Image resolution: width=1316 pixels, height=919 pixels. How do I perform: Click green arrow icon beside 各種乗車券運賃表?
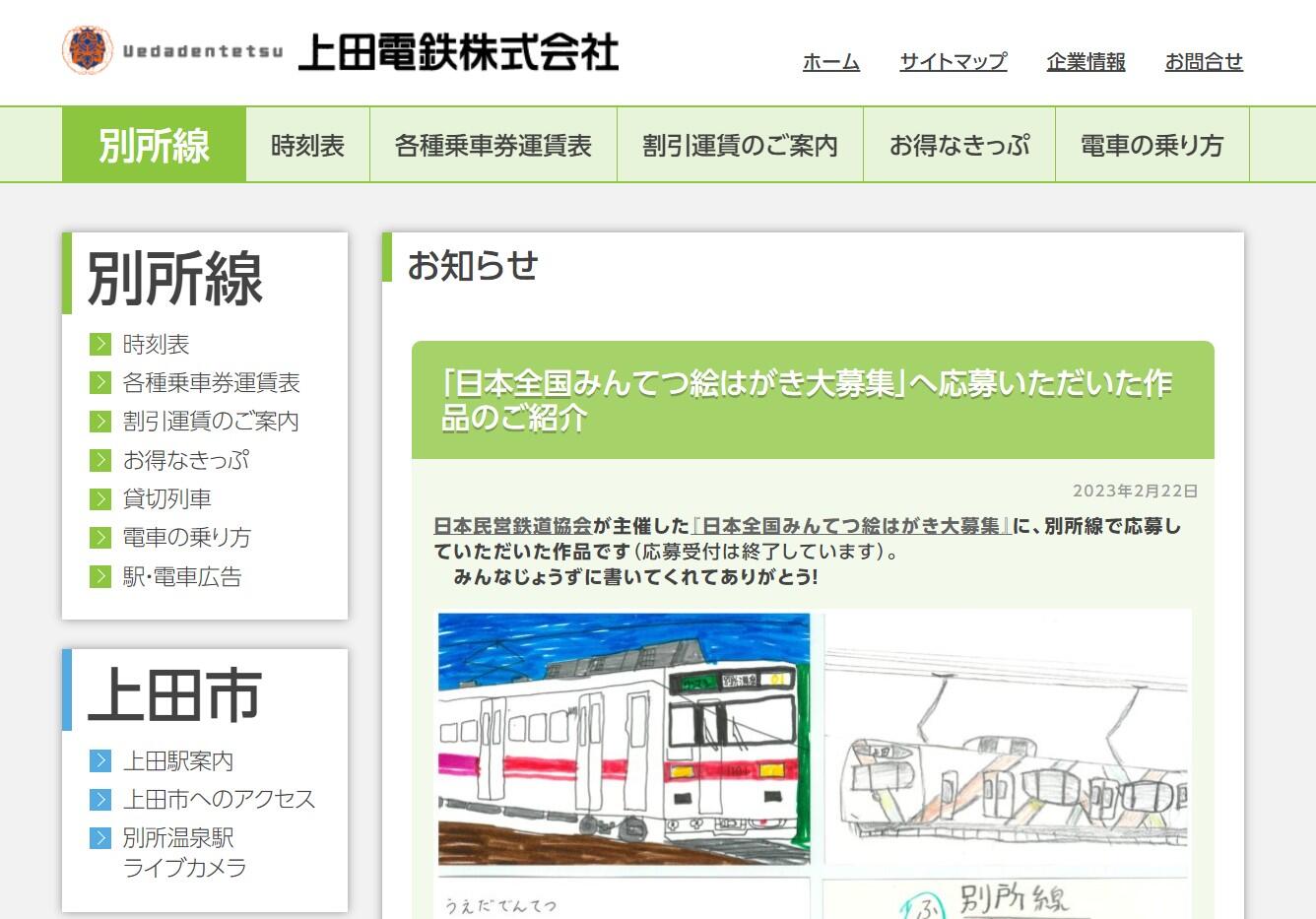(x=99, y=382)
